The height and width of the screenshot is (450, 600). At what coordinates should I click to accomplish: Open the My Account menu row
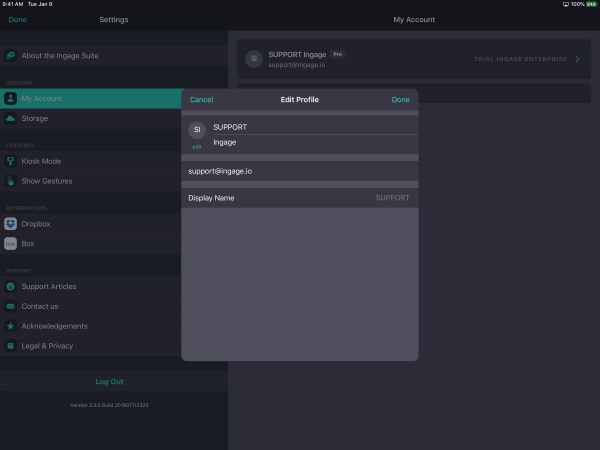tap(91, 99)
